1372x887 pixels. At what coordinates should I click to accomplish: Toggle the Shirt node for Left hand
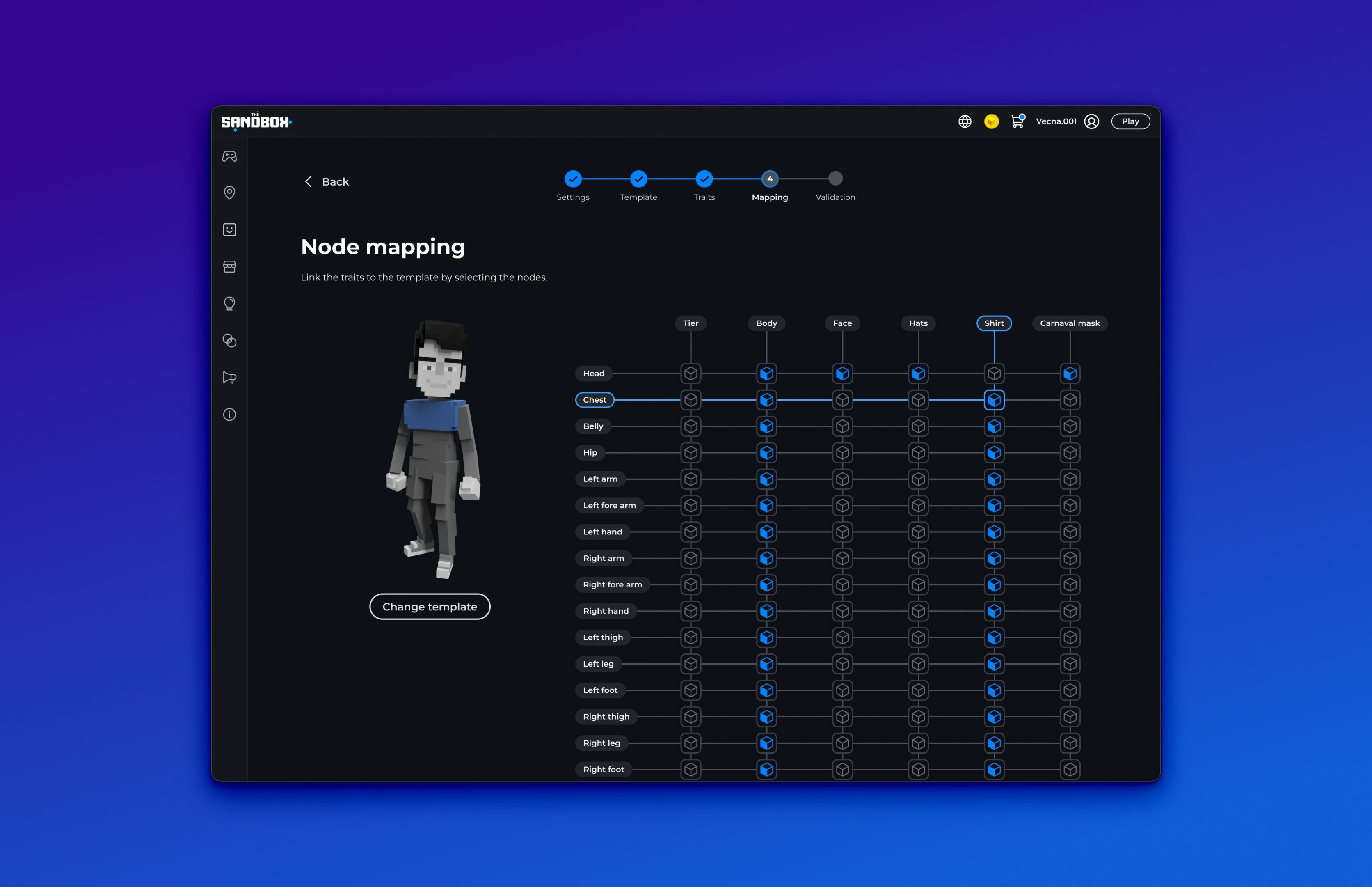coord(994,532)
